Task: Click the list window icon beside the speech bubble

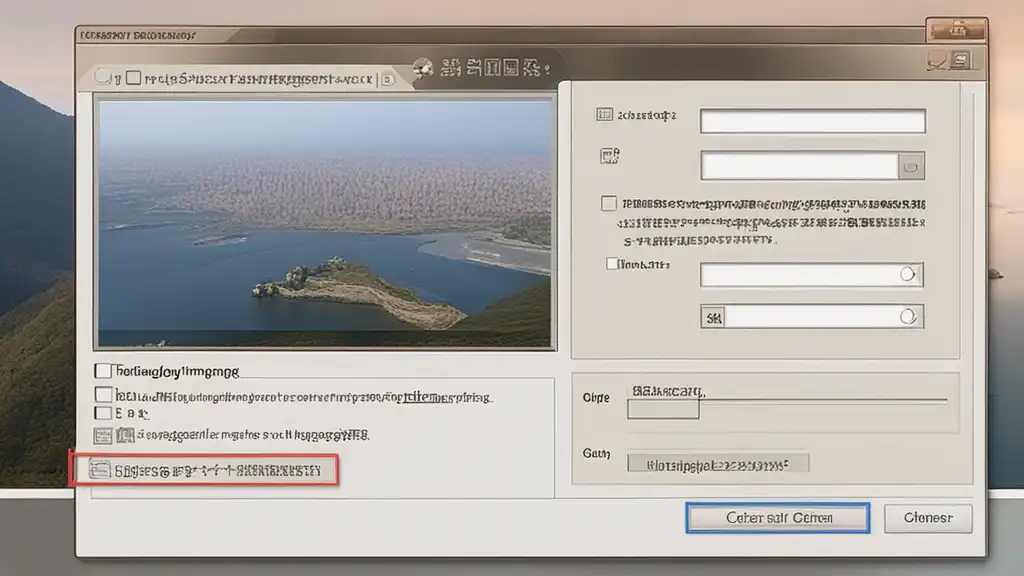Action: (x=961, y=61)
